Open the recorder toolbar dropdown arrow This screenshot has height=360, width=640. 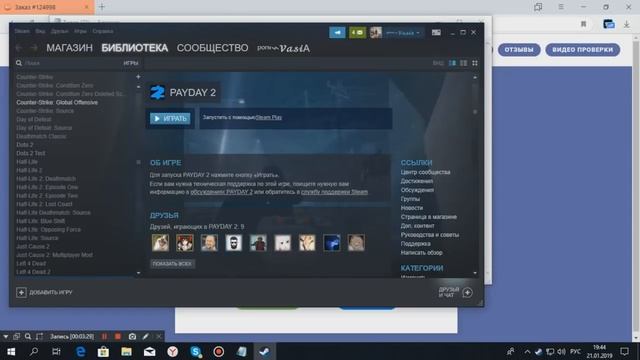coord(6,337)
